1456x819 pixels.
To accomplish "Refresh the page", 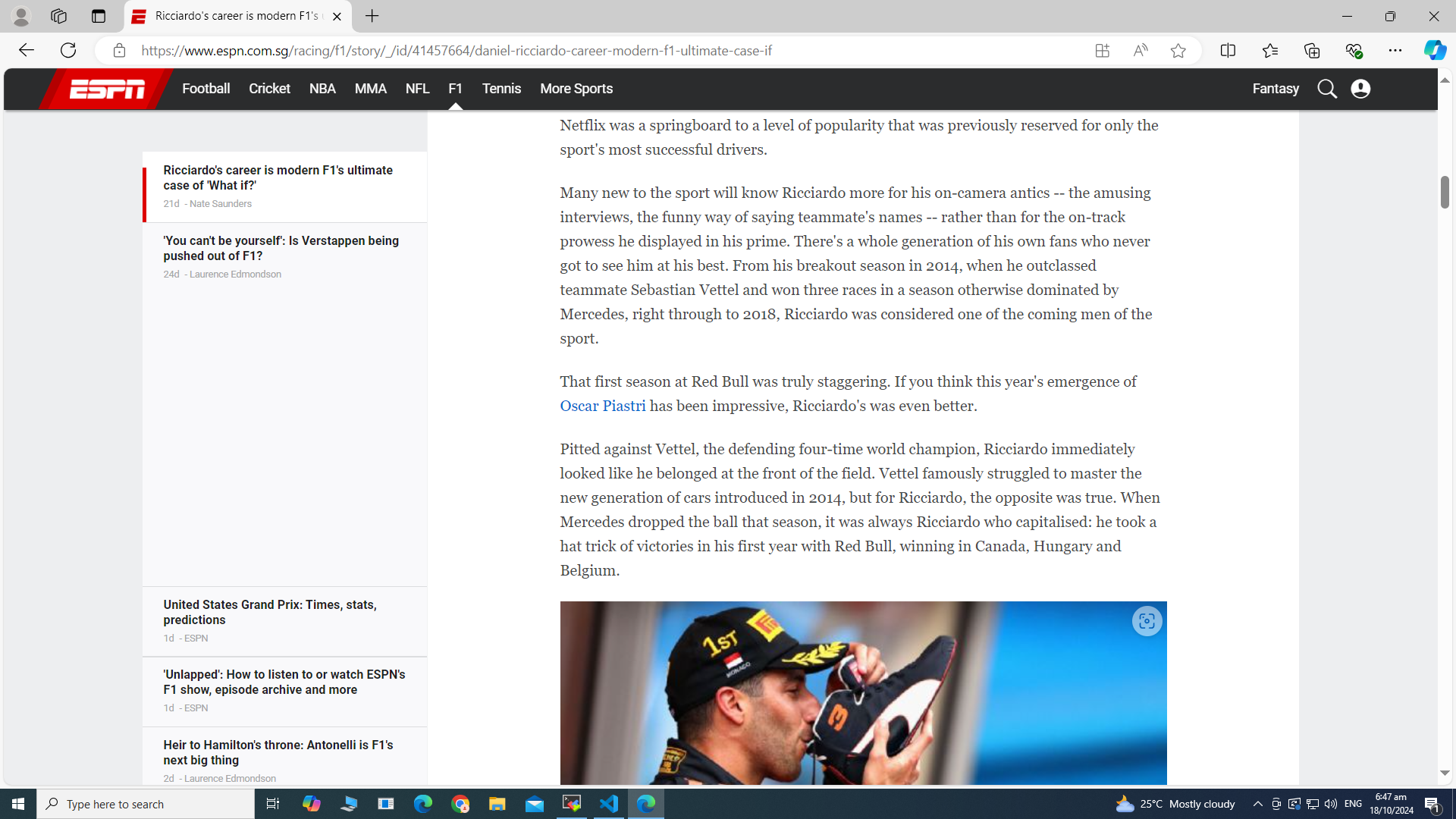I will [x=68, y=51].
